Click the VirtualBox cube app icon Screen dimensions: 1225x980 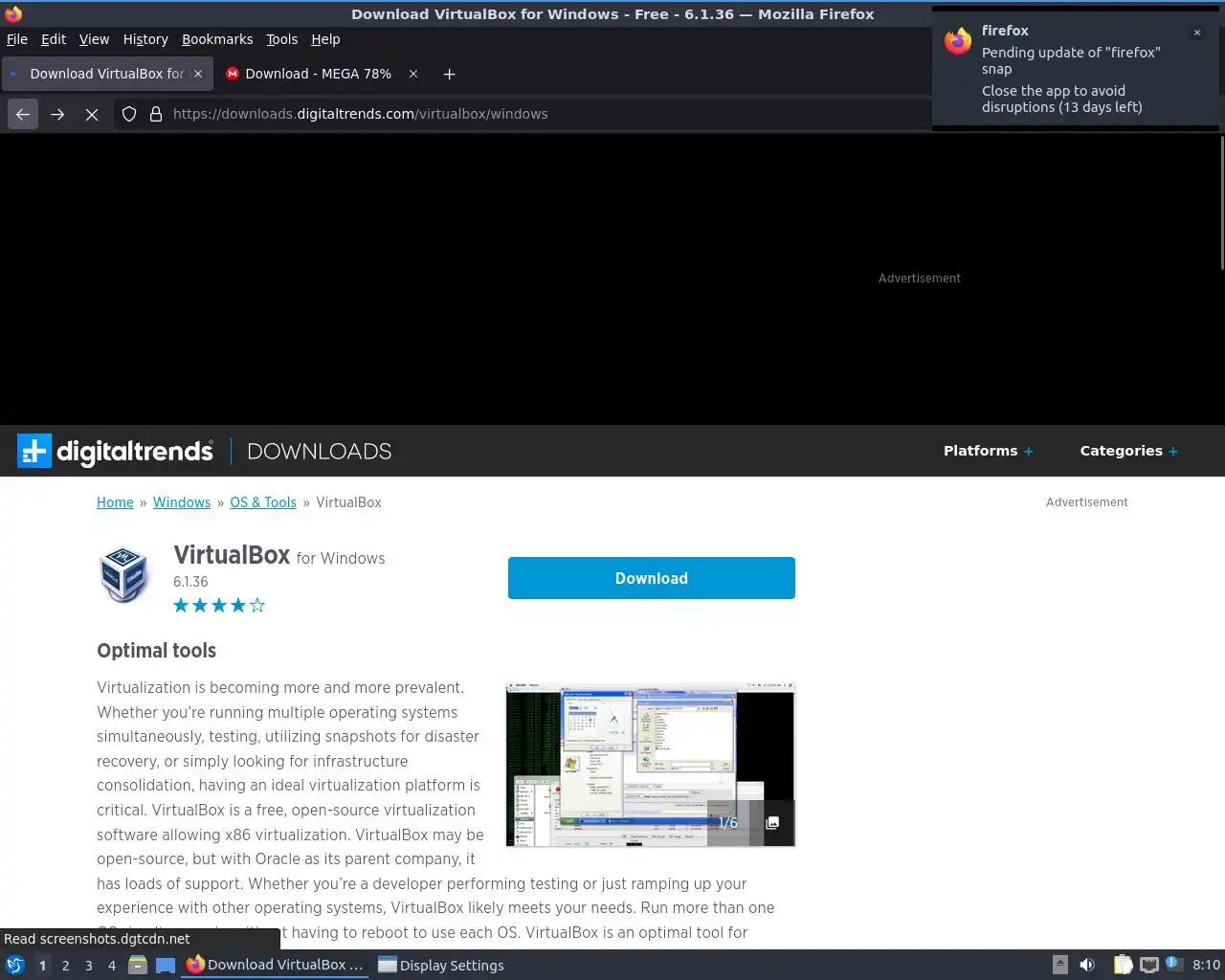[x=124, y=574]
